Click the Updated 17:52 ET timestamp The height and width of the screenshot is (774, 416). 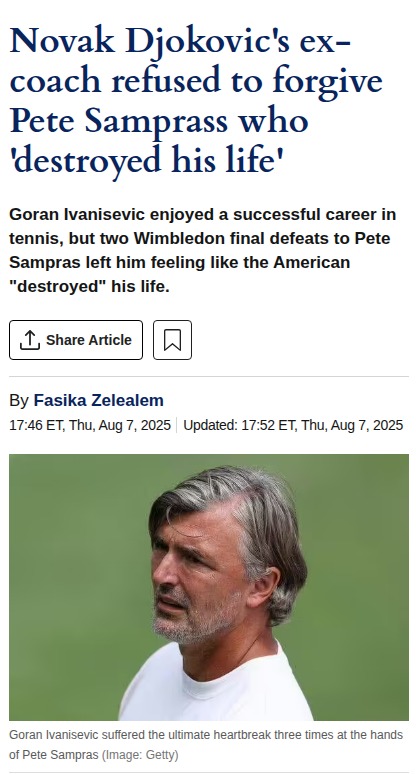click(x=293, y=425)
